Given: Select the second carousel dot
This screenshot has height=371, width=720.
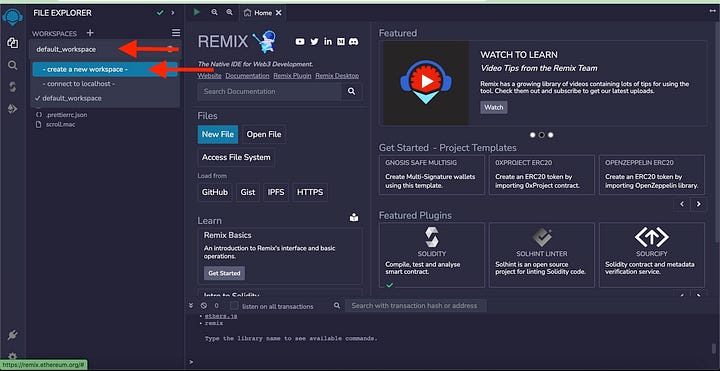Looking at the screenshot, I should [x=541, y=135].
